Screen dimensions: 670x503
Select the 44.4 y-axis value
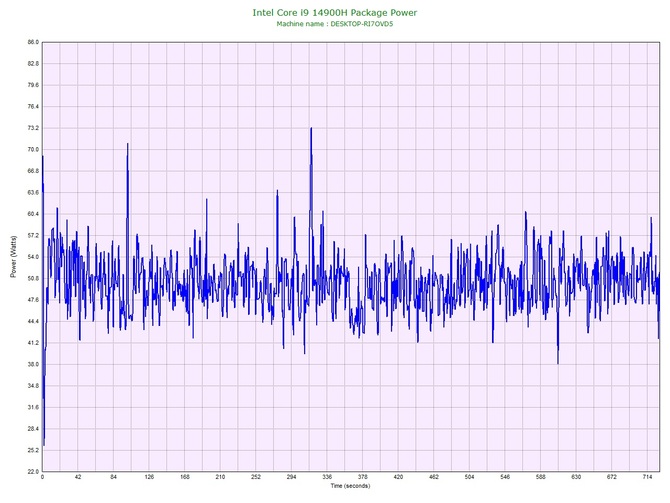[x=33, y=321]
